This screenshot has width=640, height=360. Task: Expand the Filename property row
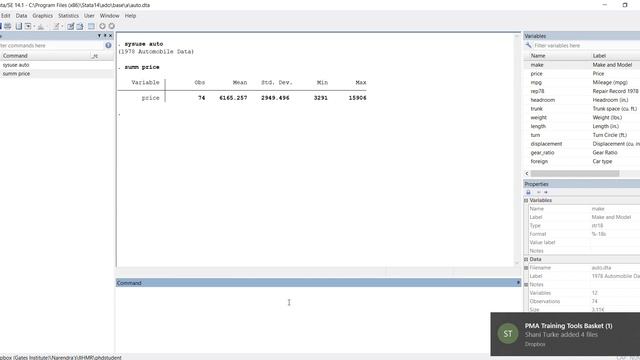coord(526,268)
